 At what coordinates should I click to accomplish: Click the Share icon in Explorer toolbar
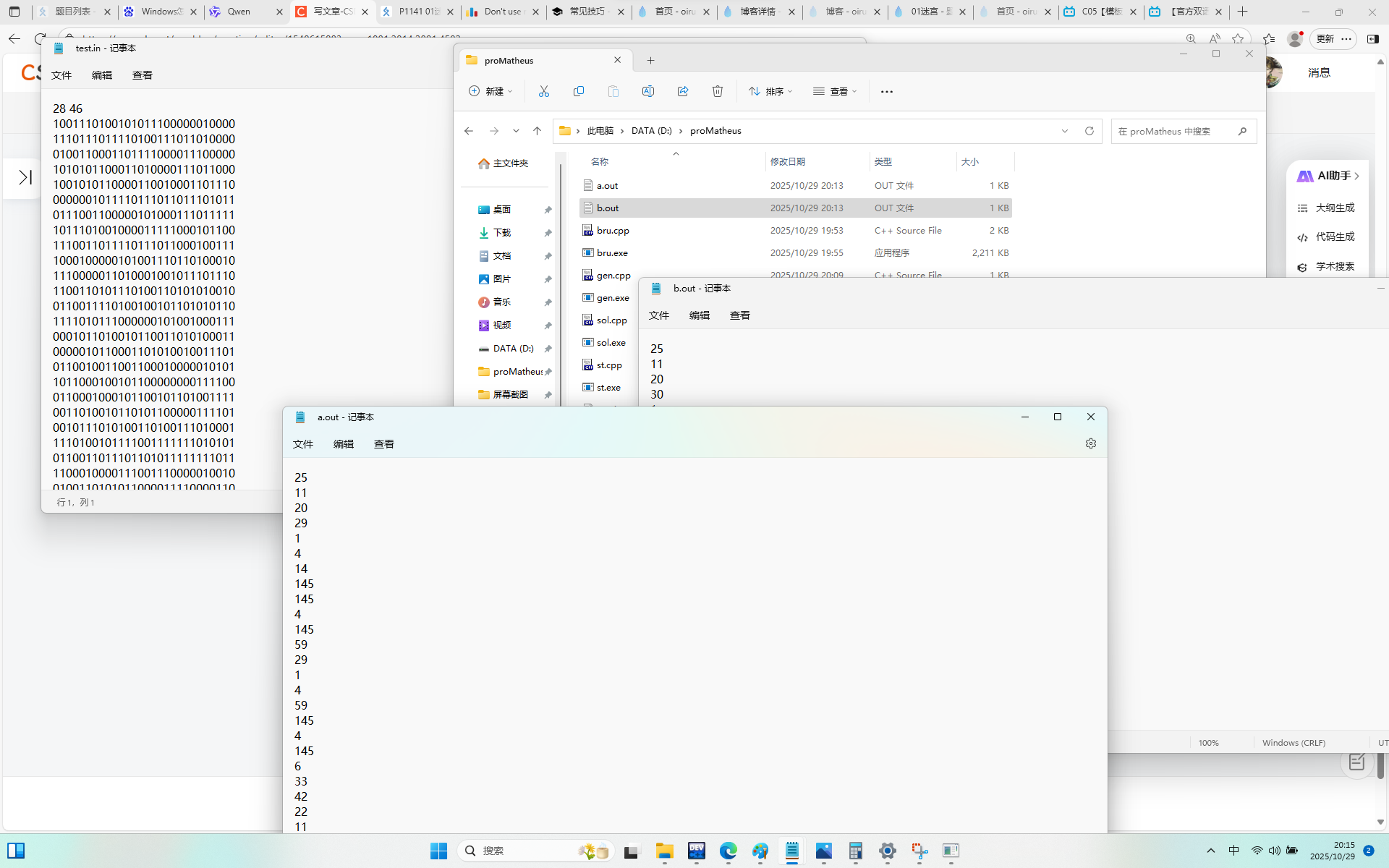click(683, 91)
